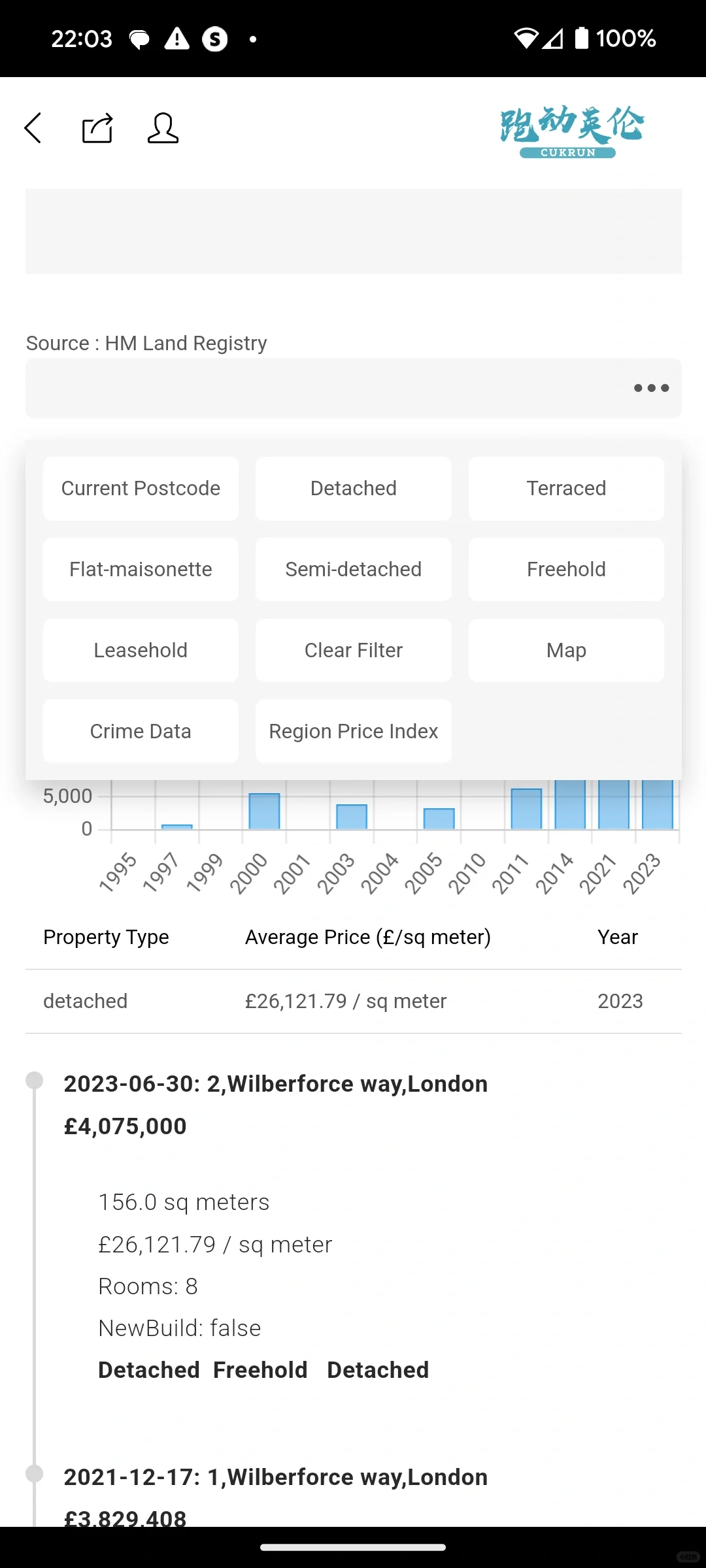Open the 1,Wilberforce way sale entry
Viewport: 706px width, 1568px height.
(275, 1478)
